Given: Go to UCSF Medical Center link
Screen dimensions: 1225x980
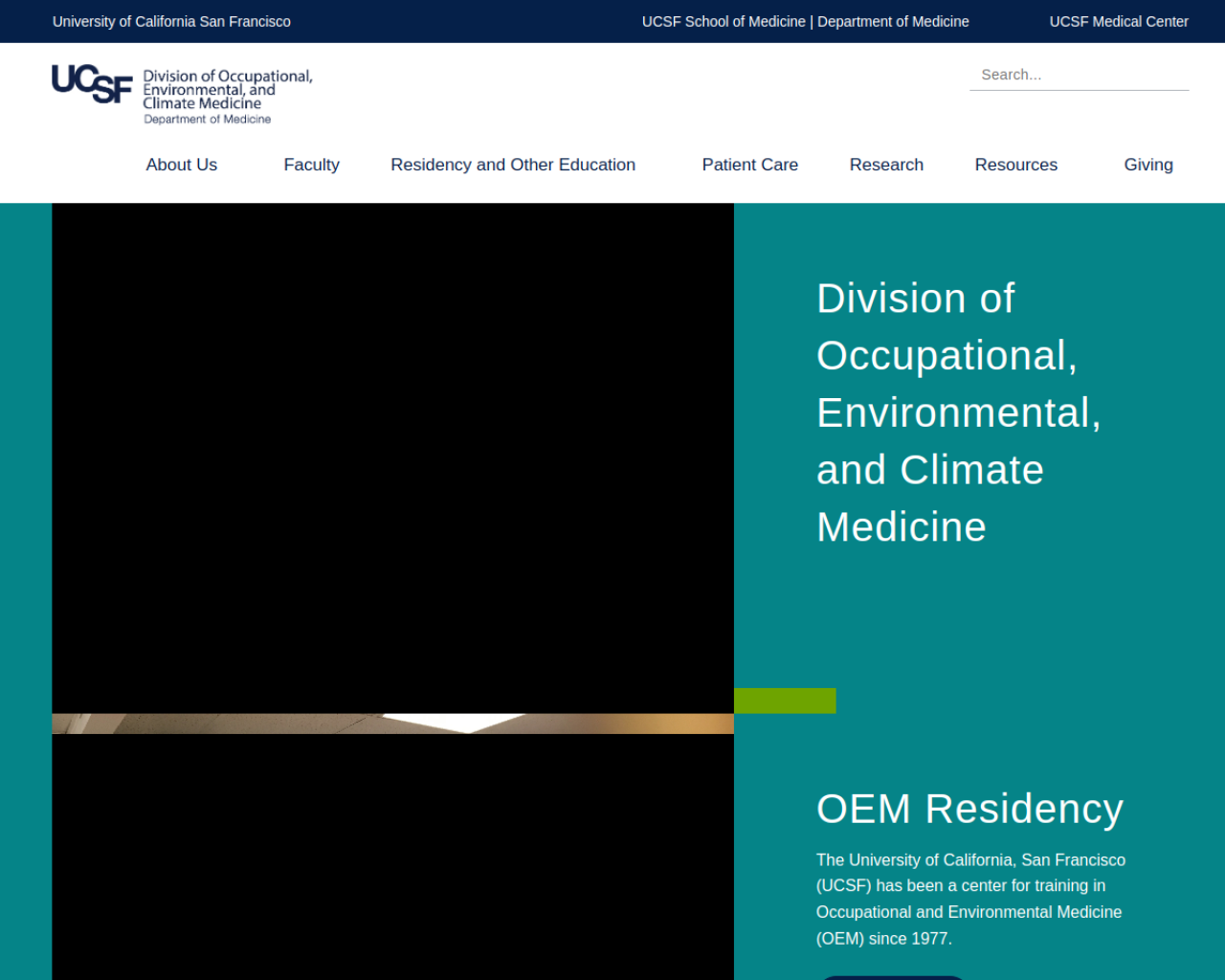Looking at the screenshot, I should (x=1119, y=21).
